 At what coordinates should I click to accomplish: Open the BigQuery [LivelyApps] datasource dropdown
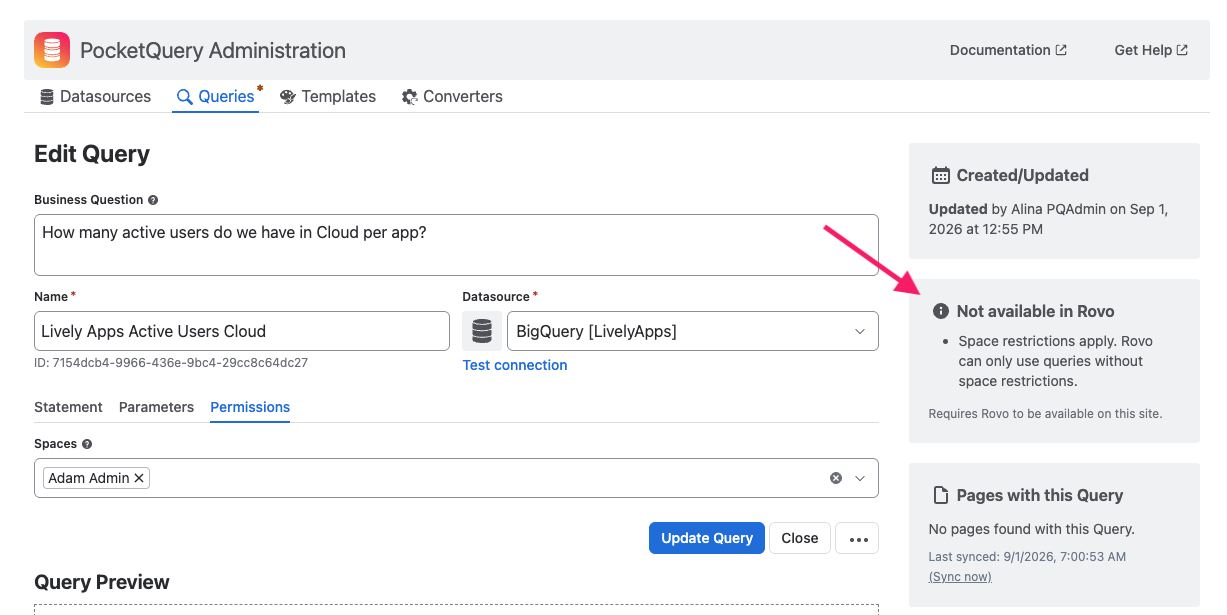[693, 331]
